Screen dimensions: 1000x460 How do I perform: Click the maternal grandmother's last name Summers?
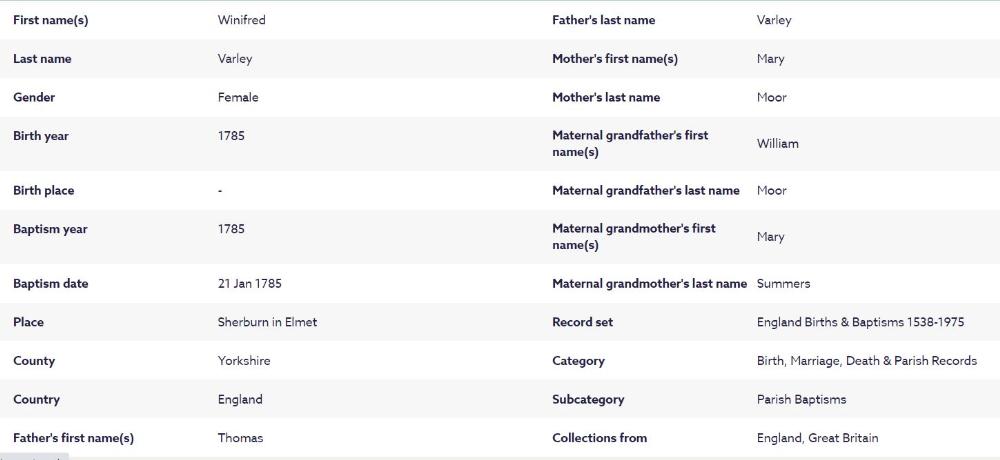[x=783, y=284]
